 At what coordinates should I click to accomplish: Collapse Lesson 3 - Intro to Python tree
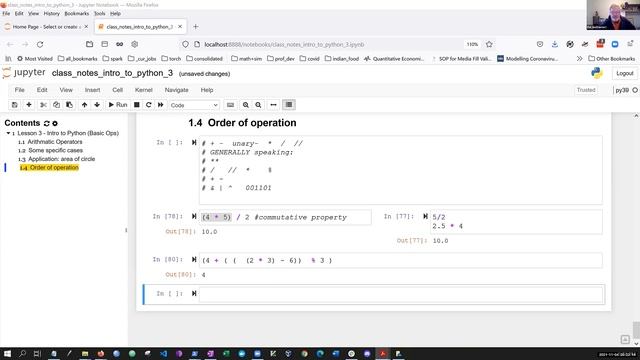click(8, 133)
